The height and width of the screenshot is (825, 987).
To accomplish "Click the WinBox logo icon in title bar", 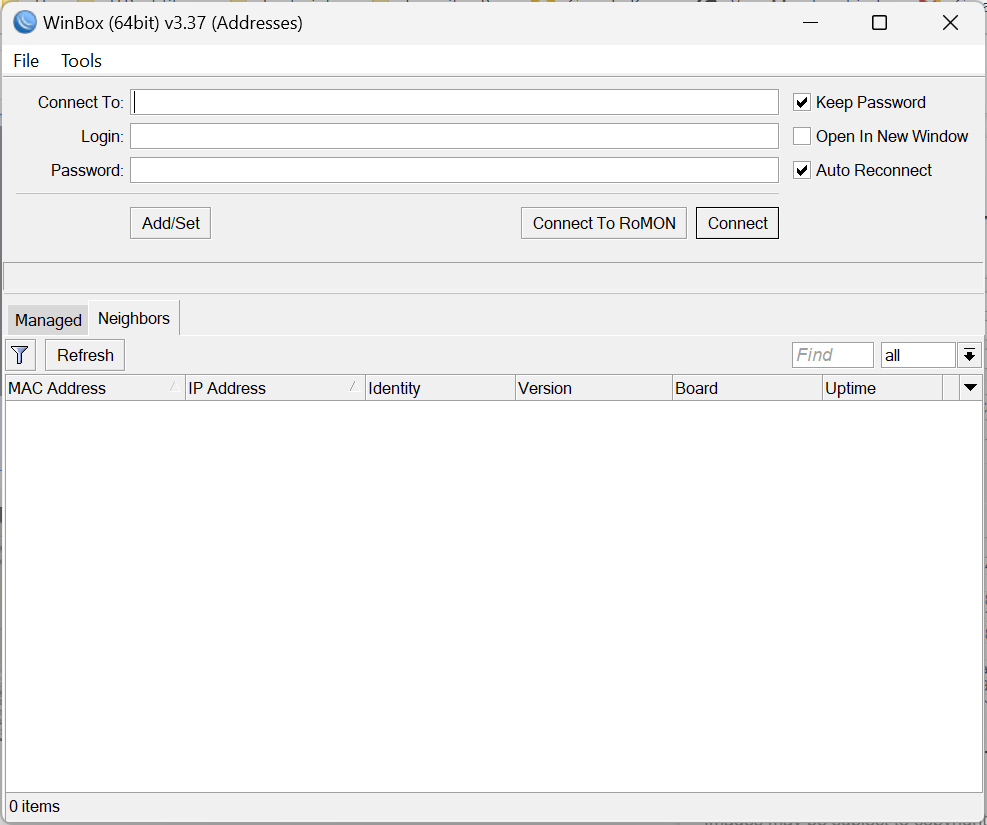I will pyautogui.click(x=25, y=23).
